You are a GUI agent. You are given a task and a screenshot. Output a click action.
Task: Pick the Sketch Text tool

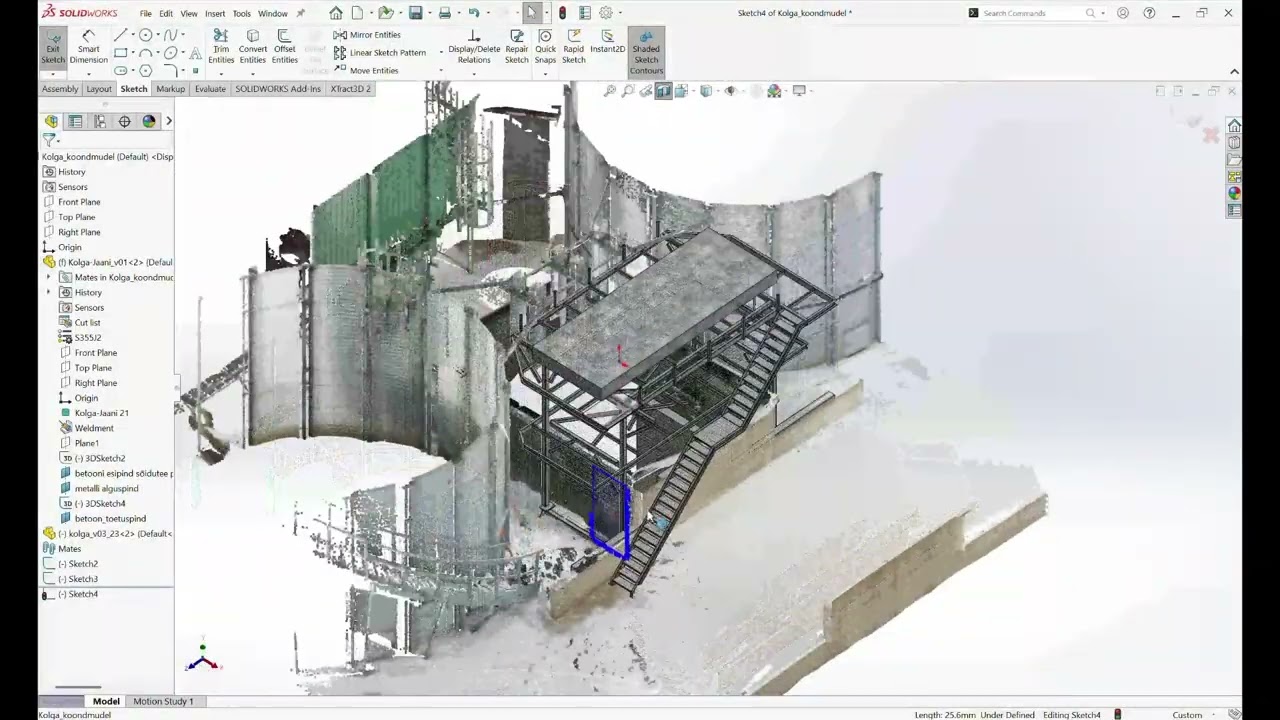pyautogui.click(x=195, y=53)
